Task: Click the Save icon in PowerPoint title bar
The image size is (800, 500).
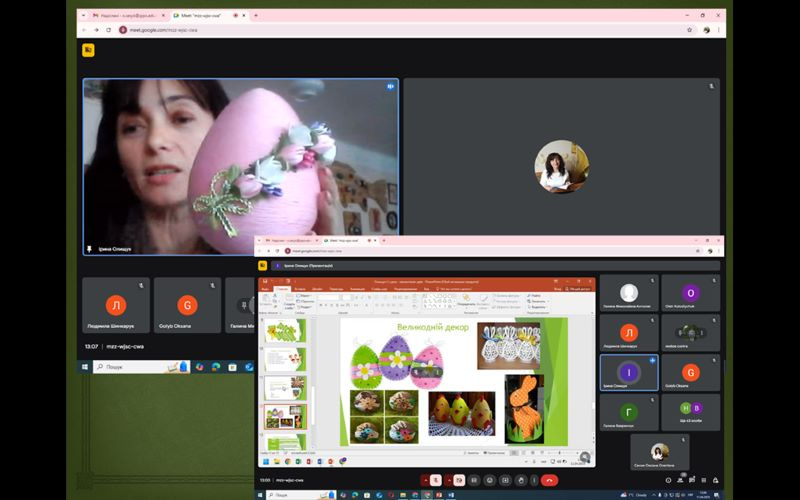Action: [x=264, y=281]
